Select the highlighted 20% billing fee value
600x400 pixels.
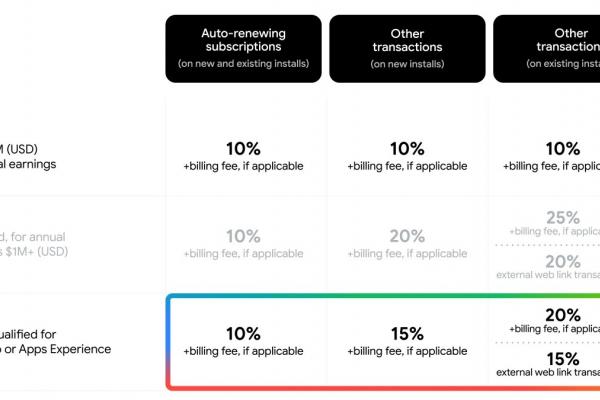tap(554, 320)
